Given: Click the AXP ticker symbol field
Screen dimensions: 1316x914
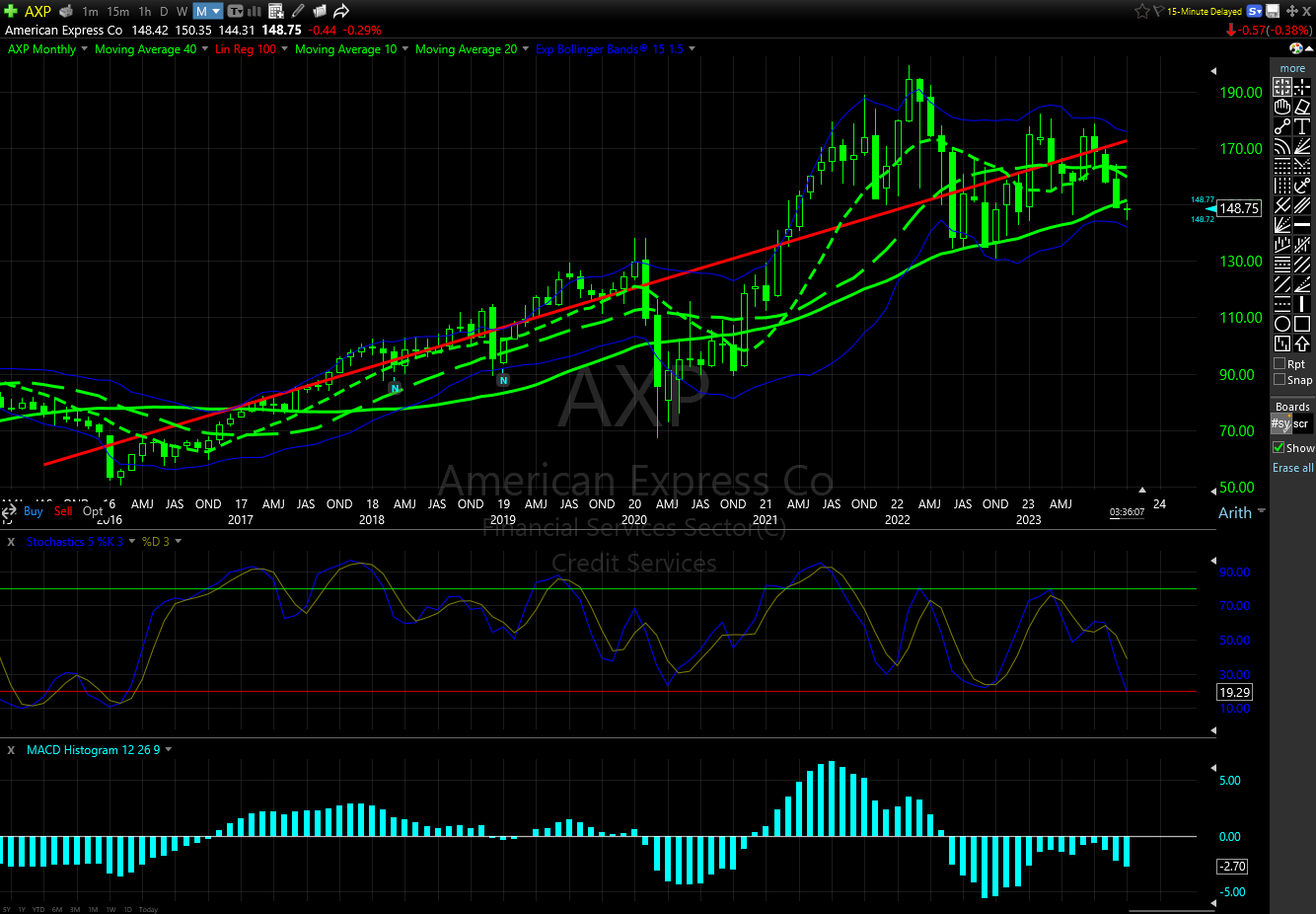Looking at the screenshot, I should 37,11.
